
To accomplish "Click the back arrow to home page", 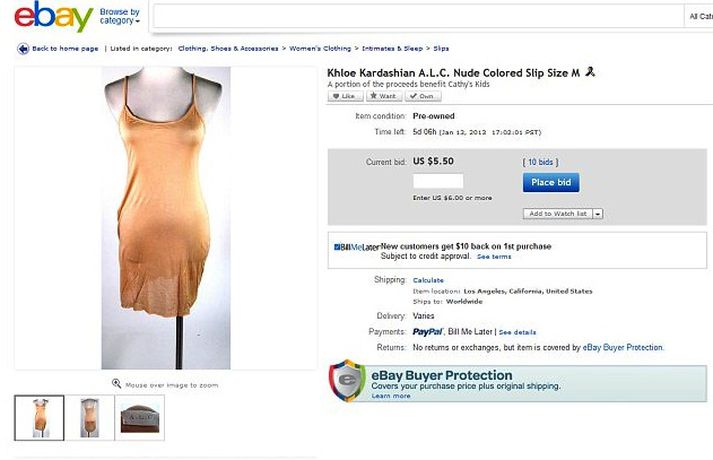I will point(22,48).
